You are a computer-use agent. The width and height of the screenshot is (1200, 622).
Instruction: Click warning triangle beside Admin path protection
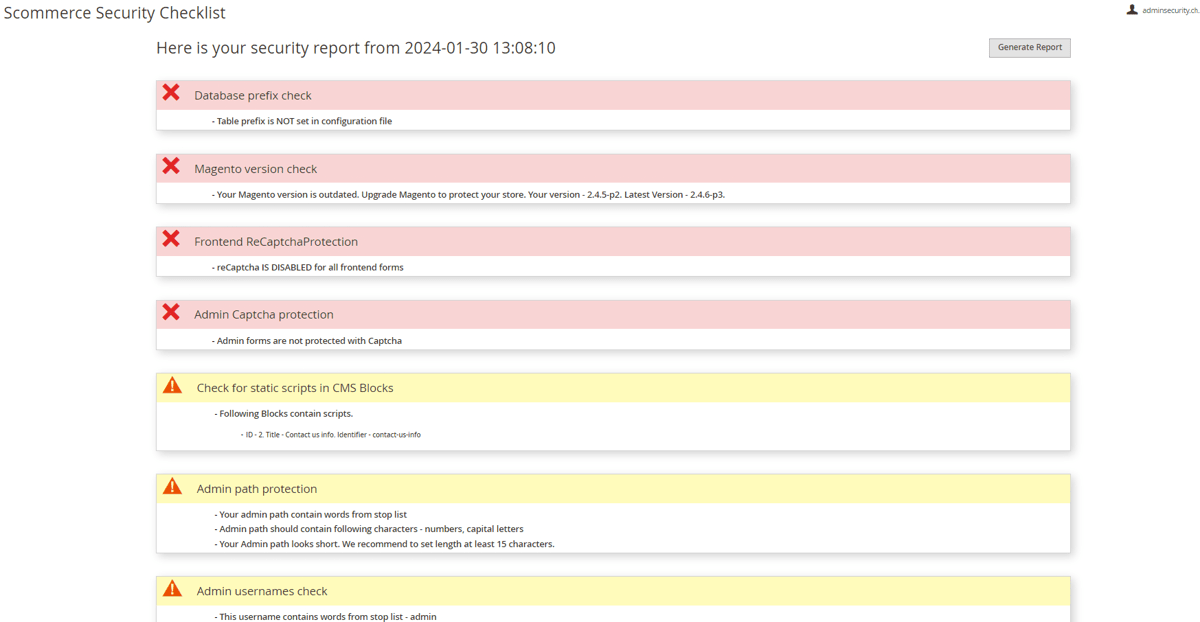point(173,487)
